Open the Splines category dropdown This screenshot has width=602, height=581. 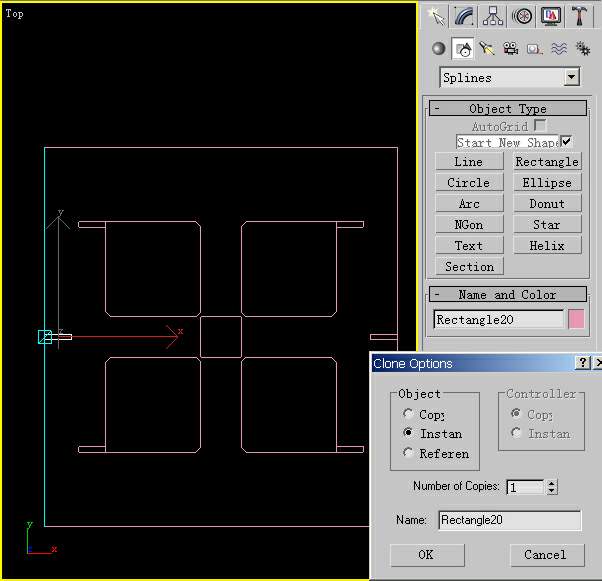pyautogui.click(x=572, y=77)
